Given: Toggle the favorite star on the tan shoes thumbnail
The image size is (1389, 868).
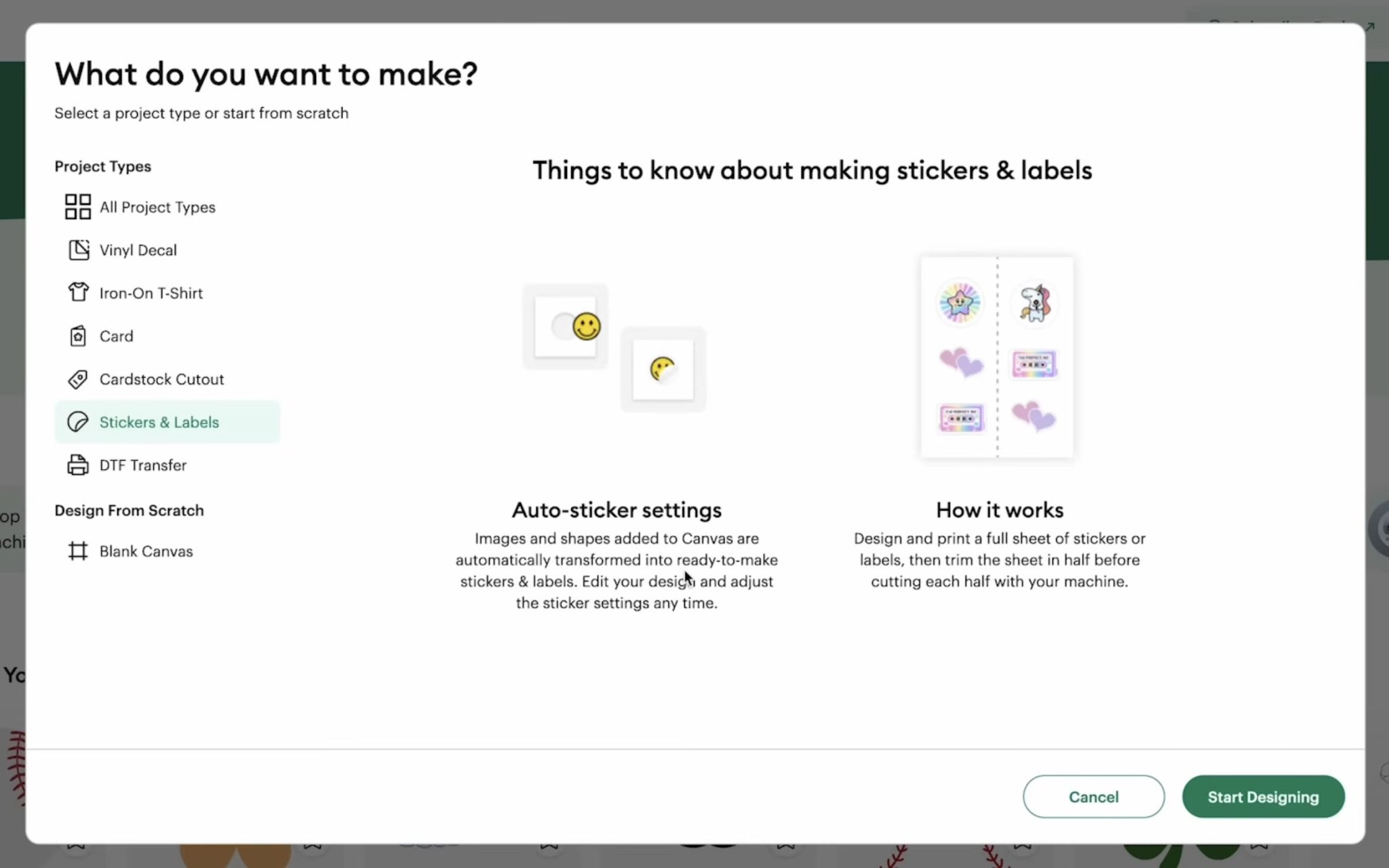Looking at the screenshot, I should [x=313, y=847].
